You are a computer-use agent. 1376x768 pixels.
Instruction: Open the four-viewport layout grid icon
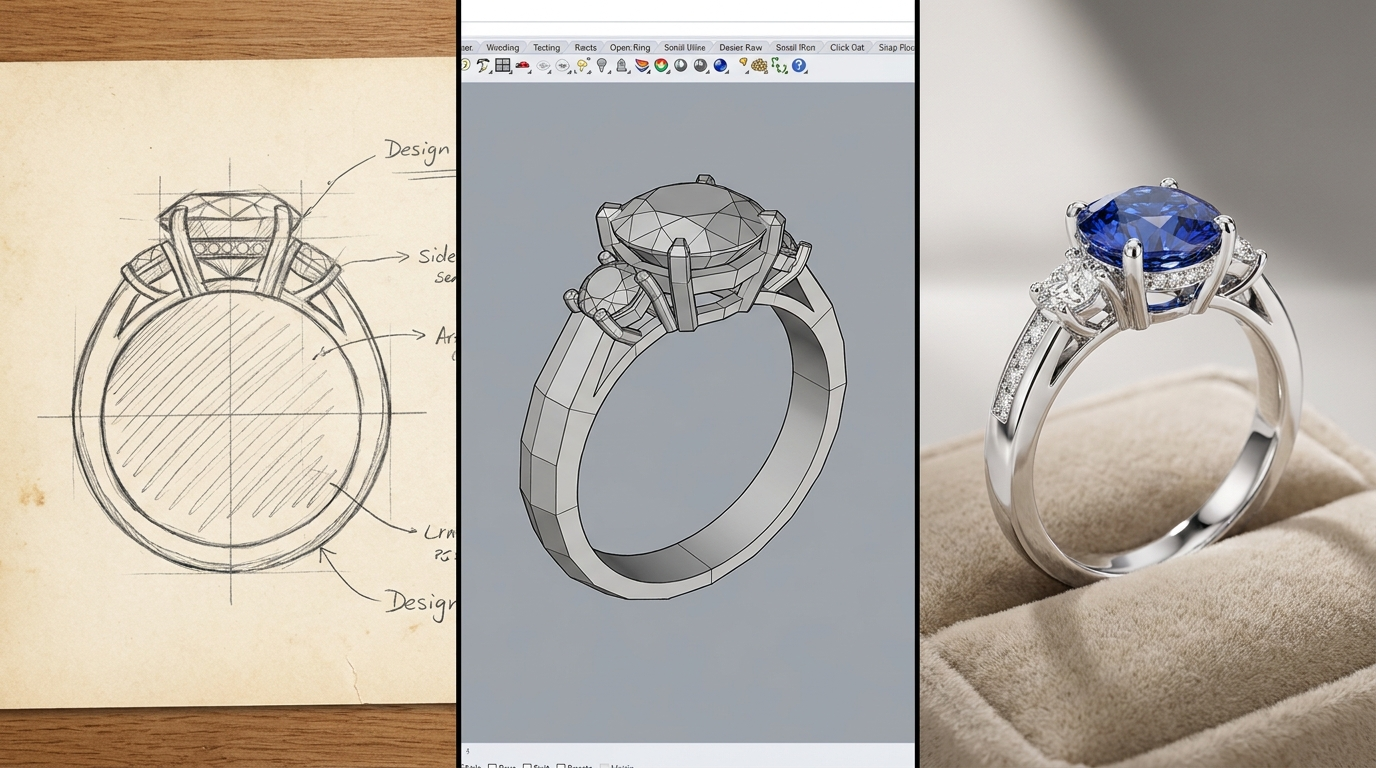coord(503,66)
